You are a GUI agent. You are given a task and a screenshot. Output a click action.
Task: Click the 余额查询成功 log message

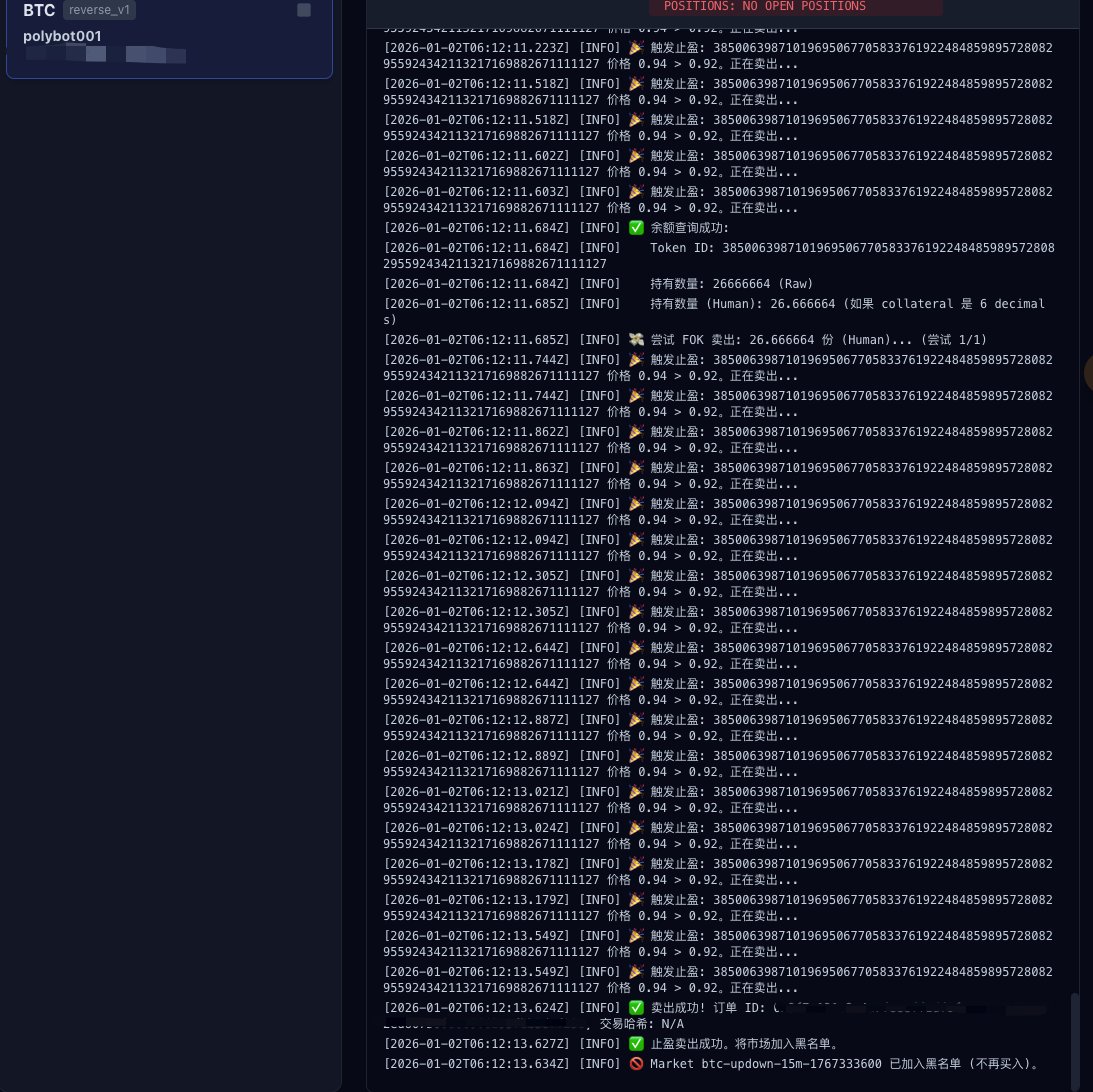(x=689, y=228)
